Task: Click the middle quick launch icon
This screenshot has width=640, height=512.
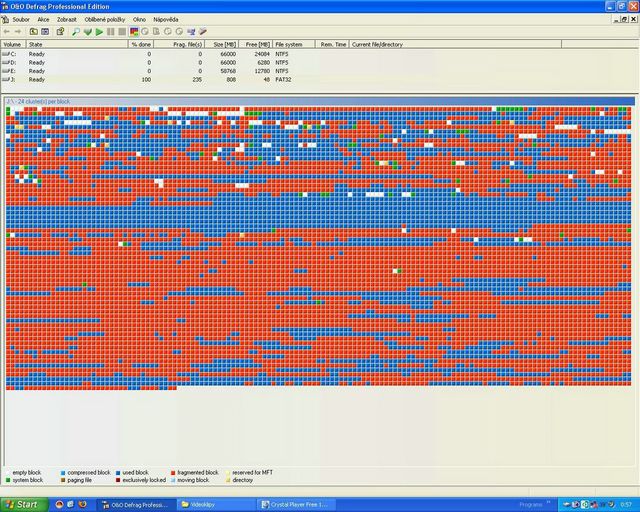Action: [71, 505]
